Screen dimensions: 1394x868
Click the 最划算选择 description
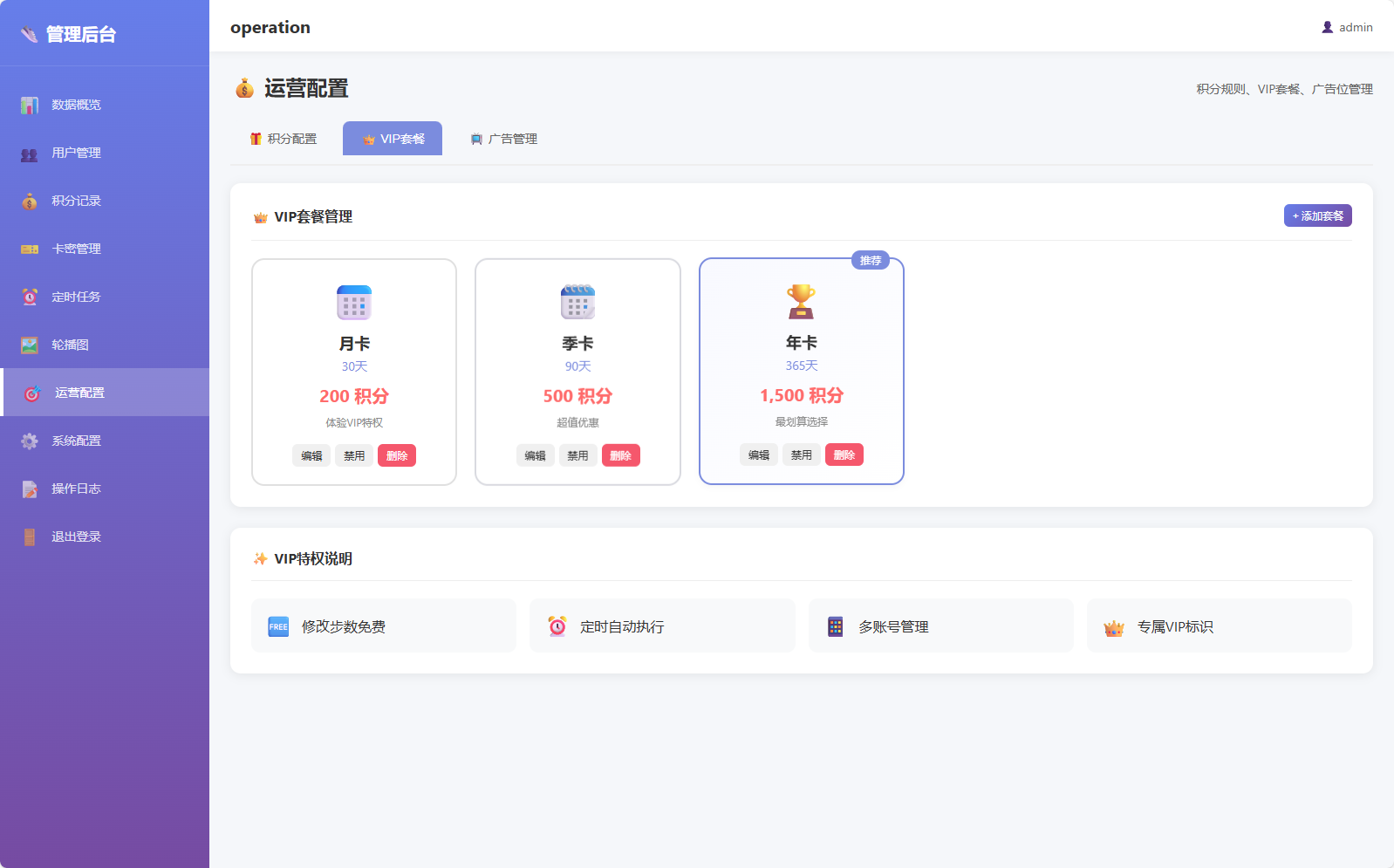[x=802, y=421]
